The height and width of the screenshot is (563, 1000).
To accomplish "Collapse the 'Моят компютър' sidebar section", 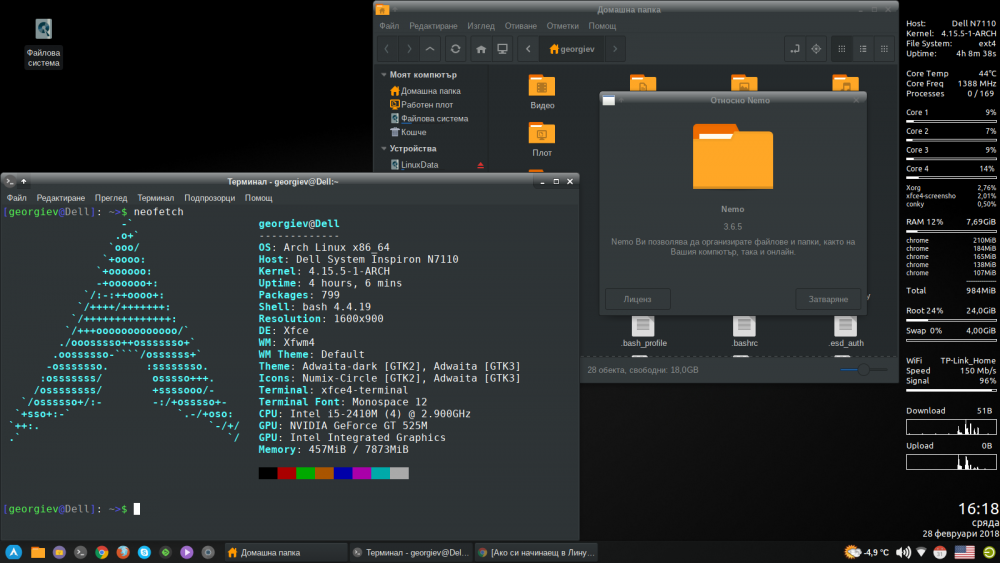I will (x=384, y=75).
